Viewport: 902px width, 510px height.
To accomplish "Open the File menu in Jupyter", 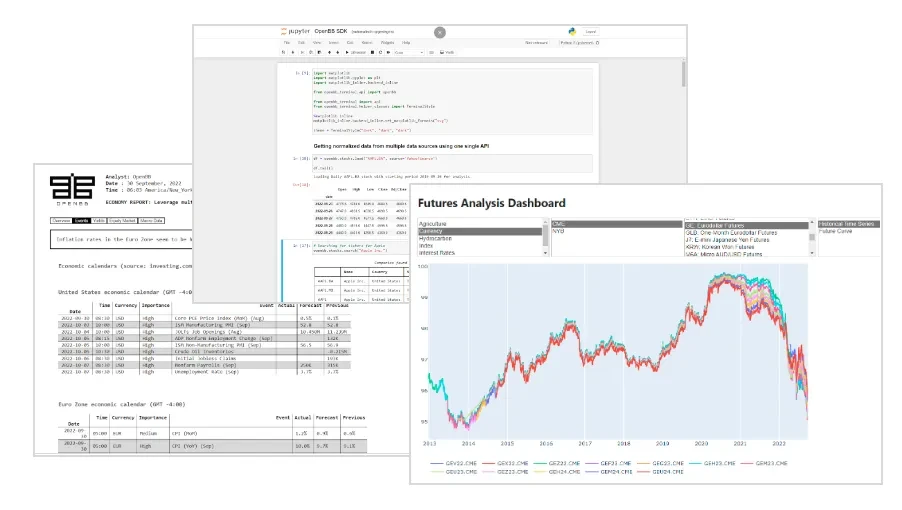I will [x=287, y=43].
